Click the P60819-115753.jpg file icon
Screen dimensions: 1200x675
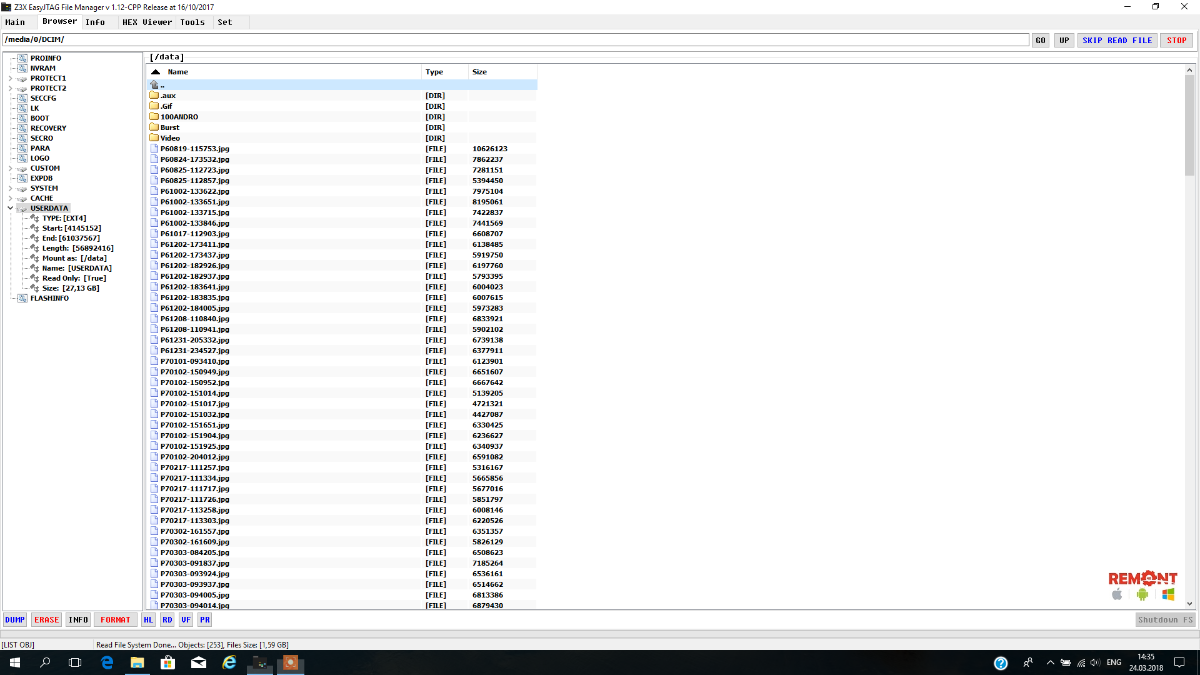154,149
